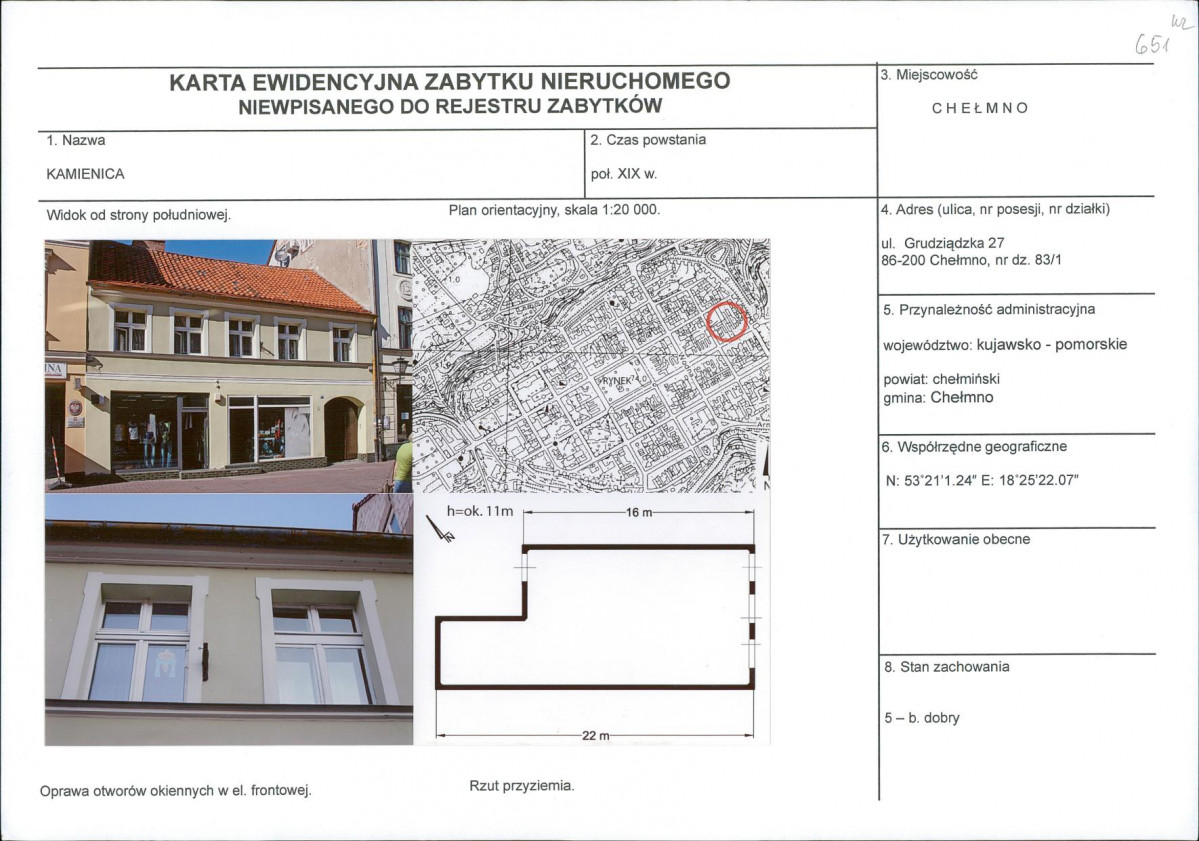Click the '16 m' dimension label
Screen dimensions: 1199x841
pyautogui.click(x=639, y=513)
